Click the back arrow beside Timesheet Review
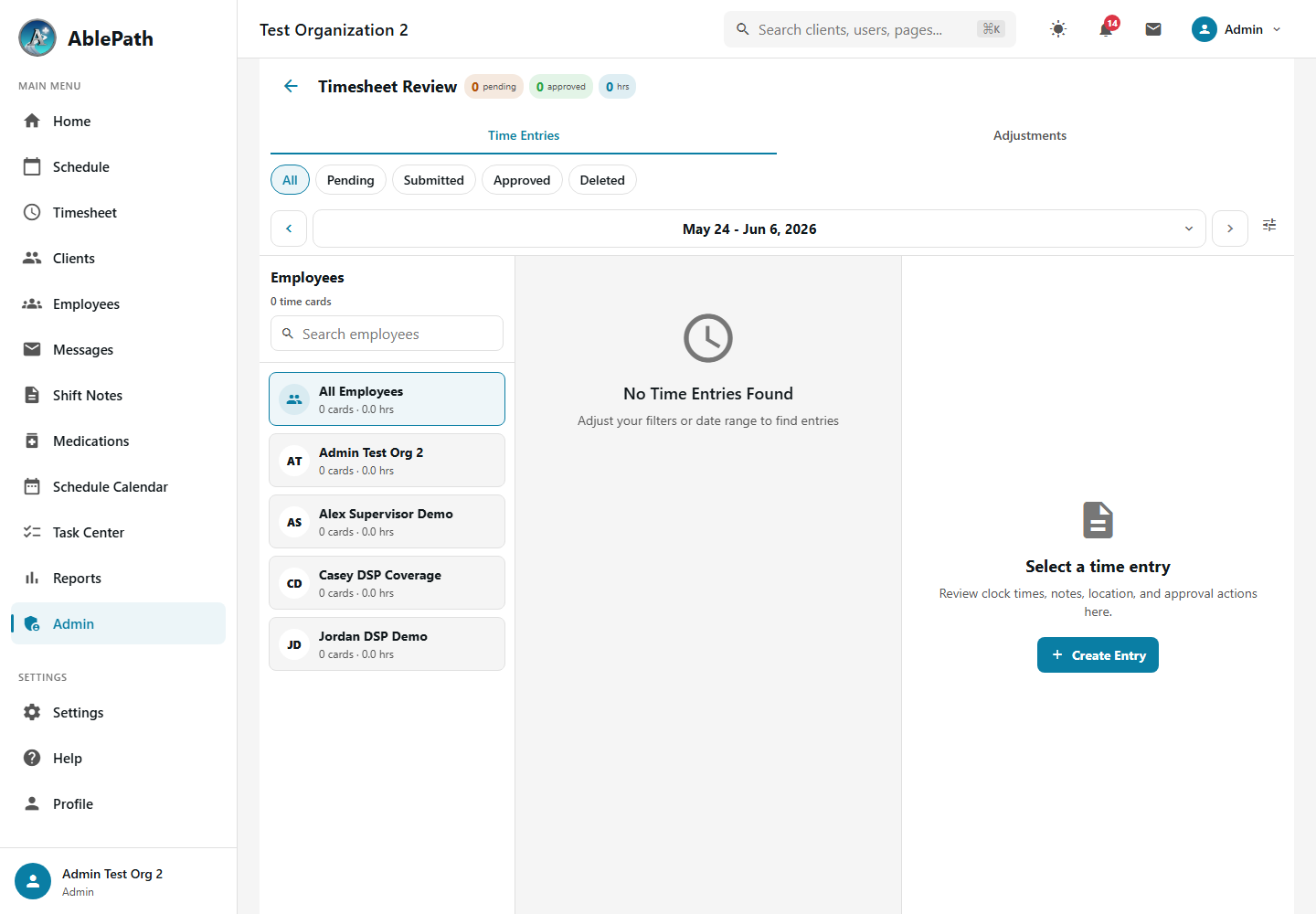This screenshot has width=1316, height=914. (x=291, y=86)
